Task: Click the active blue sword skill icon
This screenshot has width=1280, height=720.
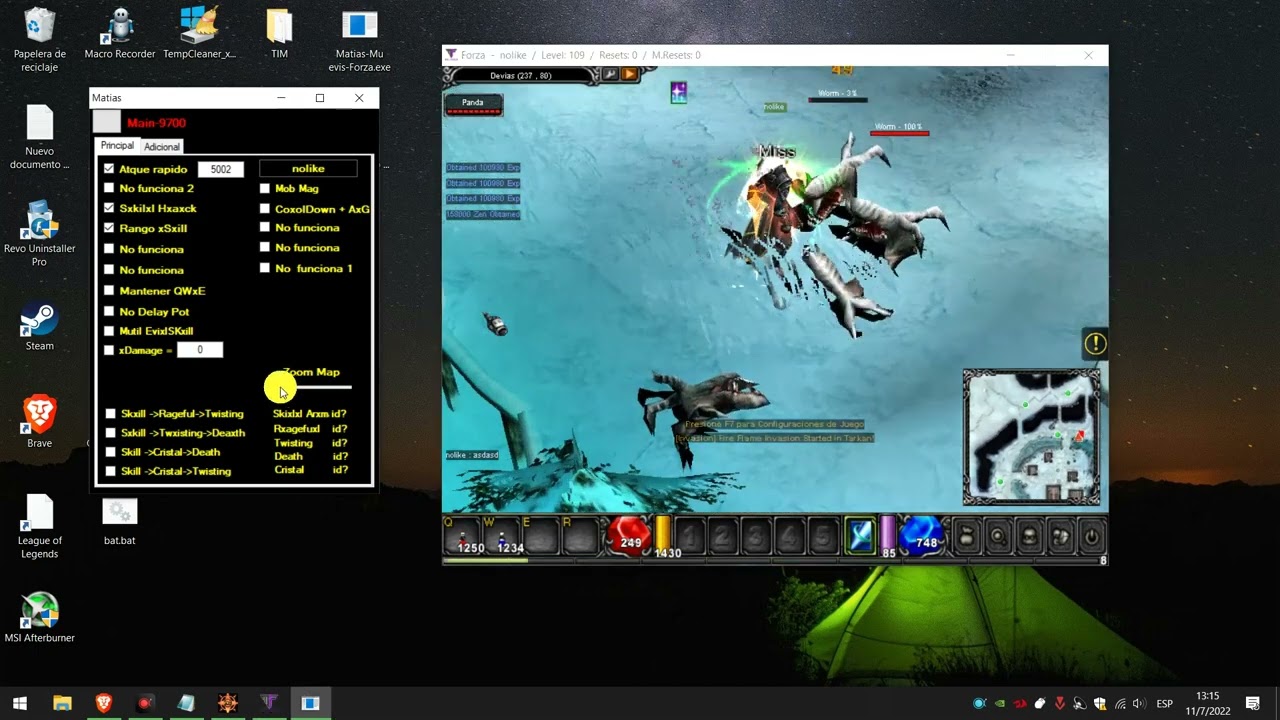Action: (861, 537)
